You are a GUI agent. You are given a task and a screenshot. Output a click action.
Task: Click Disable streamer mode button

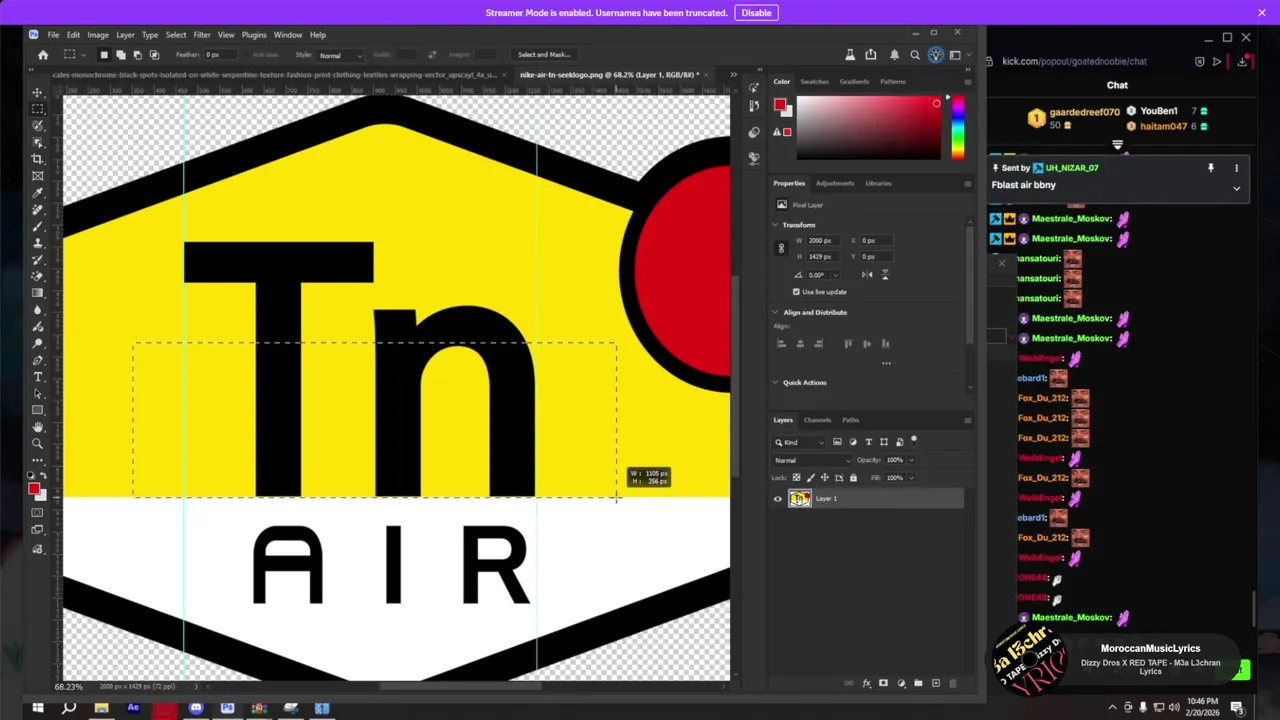pyautogui.click(x=756, y=13)
